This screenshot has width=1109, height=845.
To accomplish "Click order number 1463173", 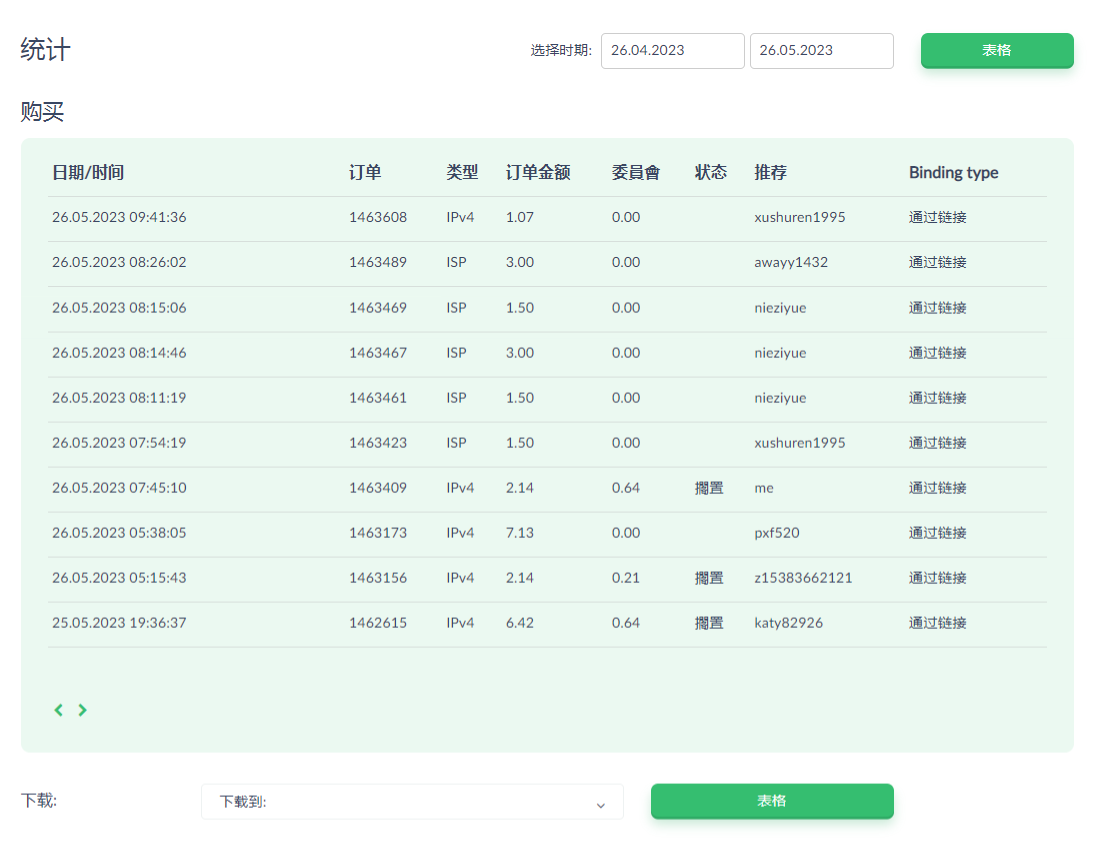I will tap(378, 533).
